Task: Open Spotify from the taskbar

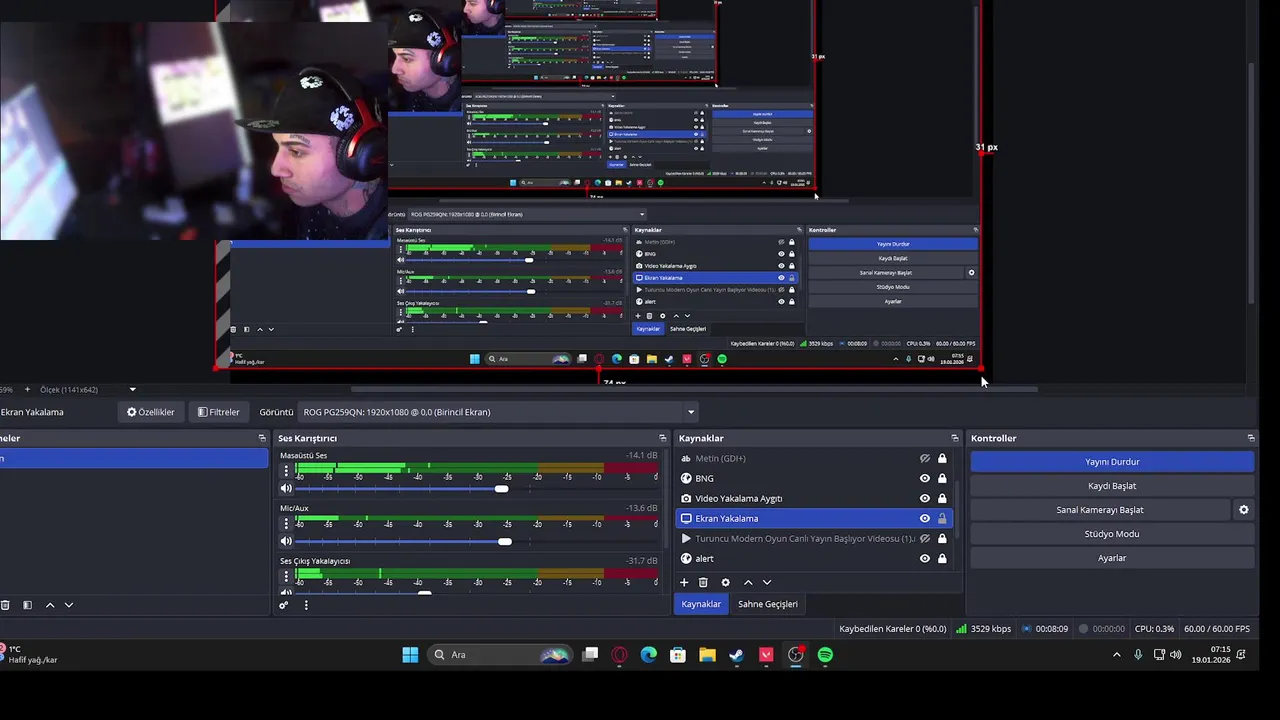Action: click(x=825, y=655)
